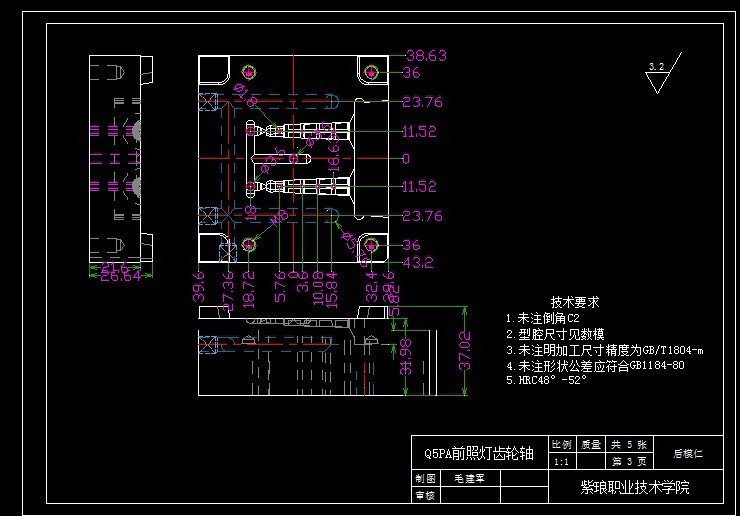Click the drafter name 毛建军
740x516 pixels.
(x=470, y=479)
